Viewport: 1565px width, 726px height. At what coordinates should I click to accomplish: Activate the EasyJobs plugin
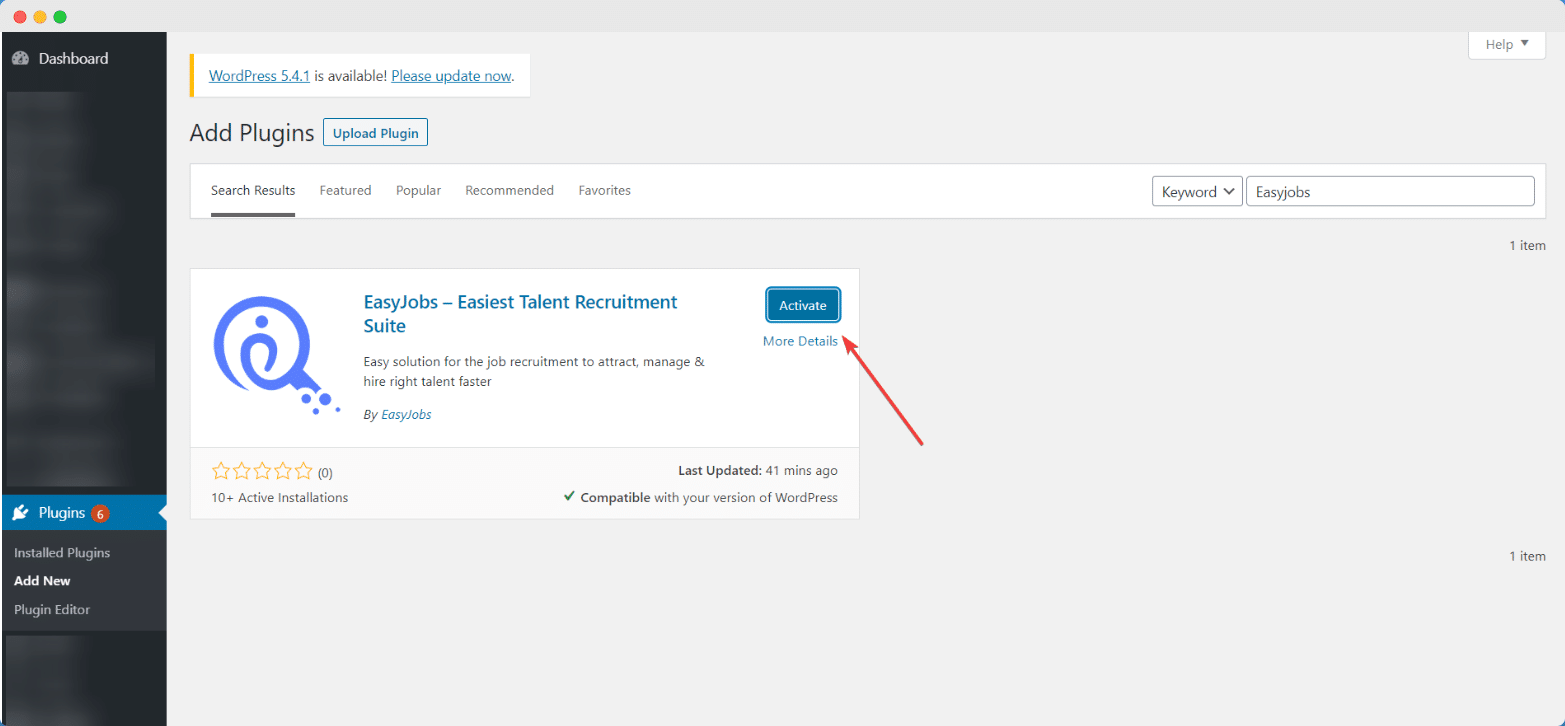click(803, 305)
